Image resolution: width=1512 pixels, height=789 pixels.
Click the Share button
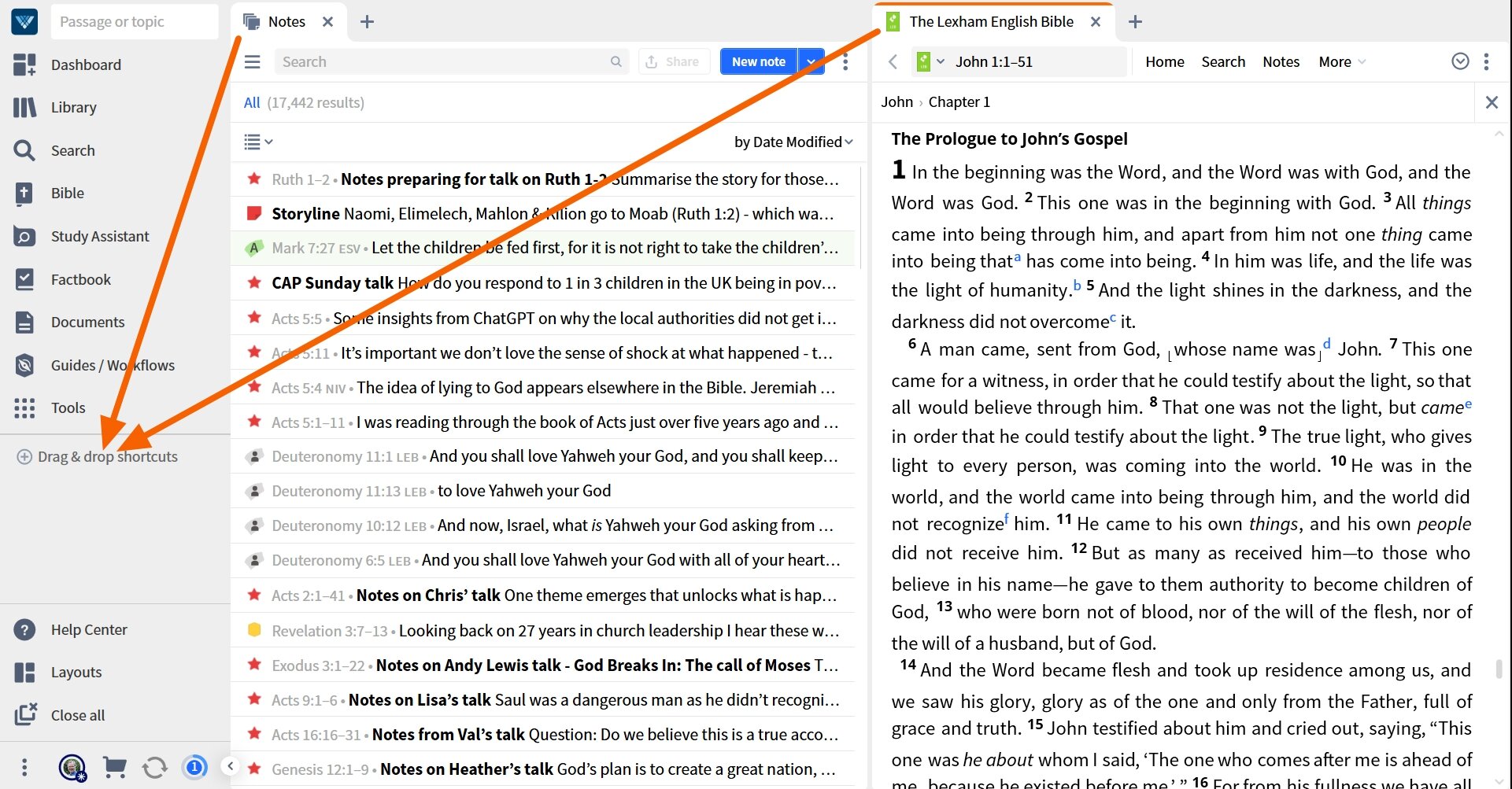(x=672, y=61)
